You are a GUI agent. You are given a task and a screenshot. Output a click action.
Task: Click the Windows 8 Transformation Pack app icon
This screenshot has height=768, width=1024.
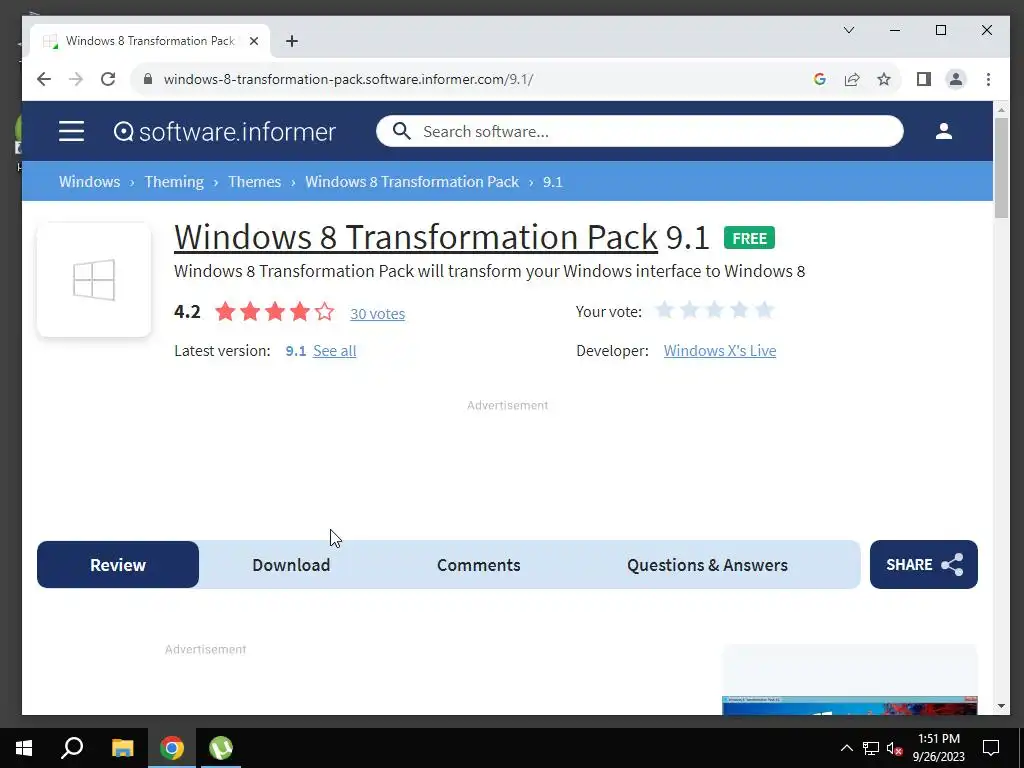point(94,280)
